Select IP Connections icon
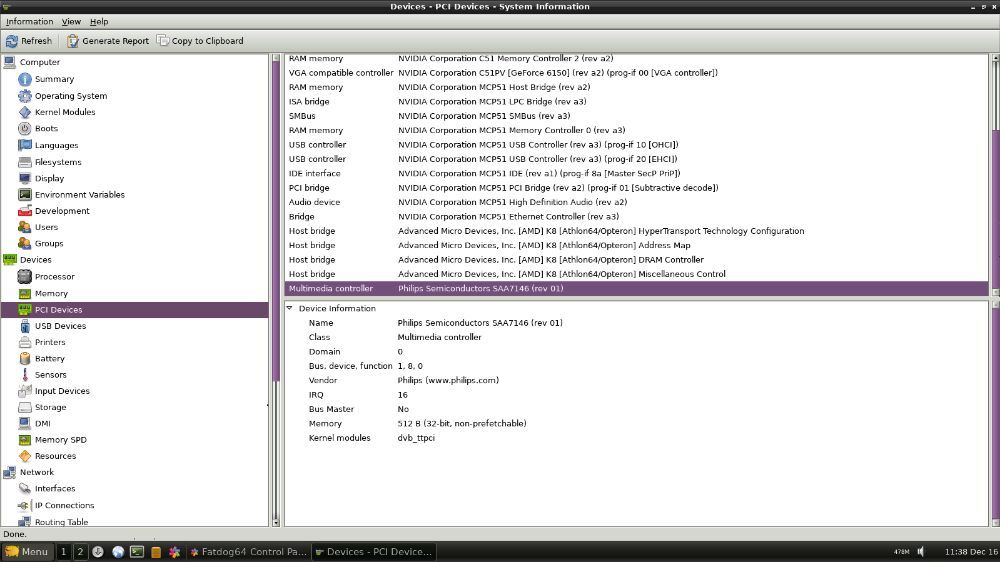The height and width of the screenshot is (562, 1000). (25, 505)
